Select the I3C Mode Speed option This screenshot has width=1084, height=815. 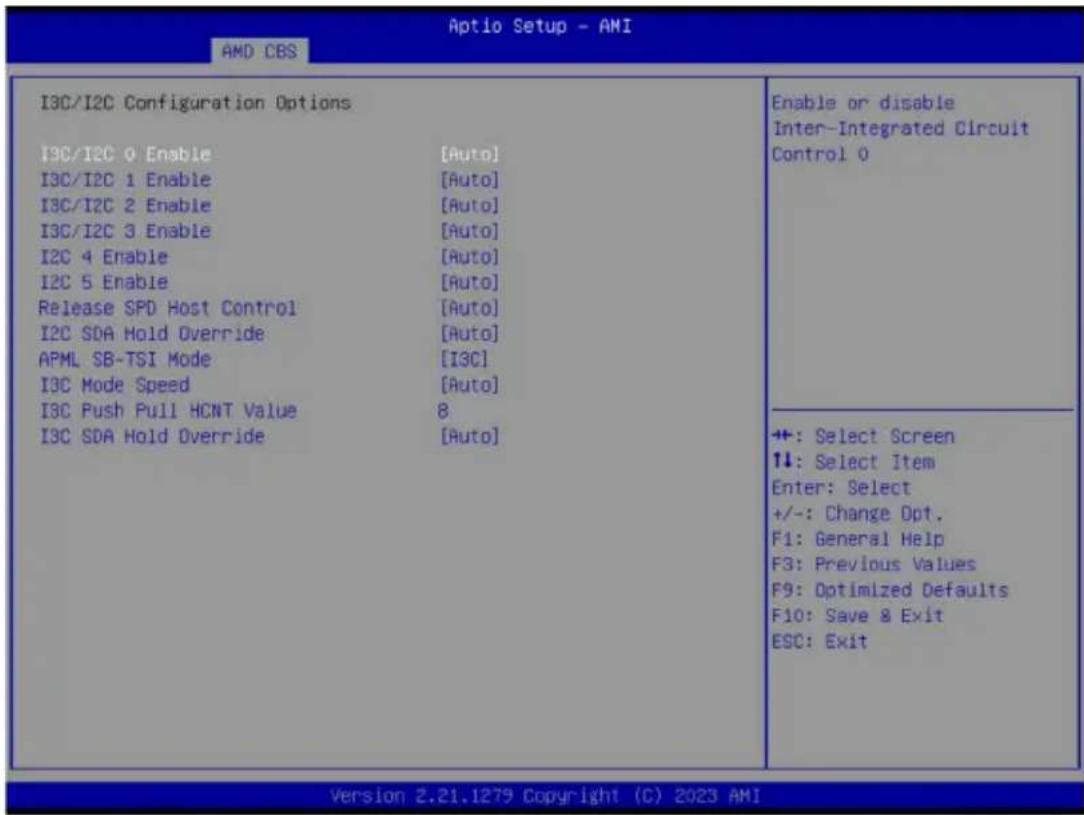click(x=114, y=385)
